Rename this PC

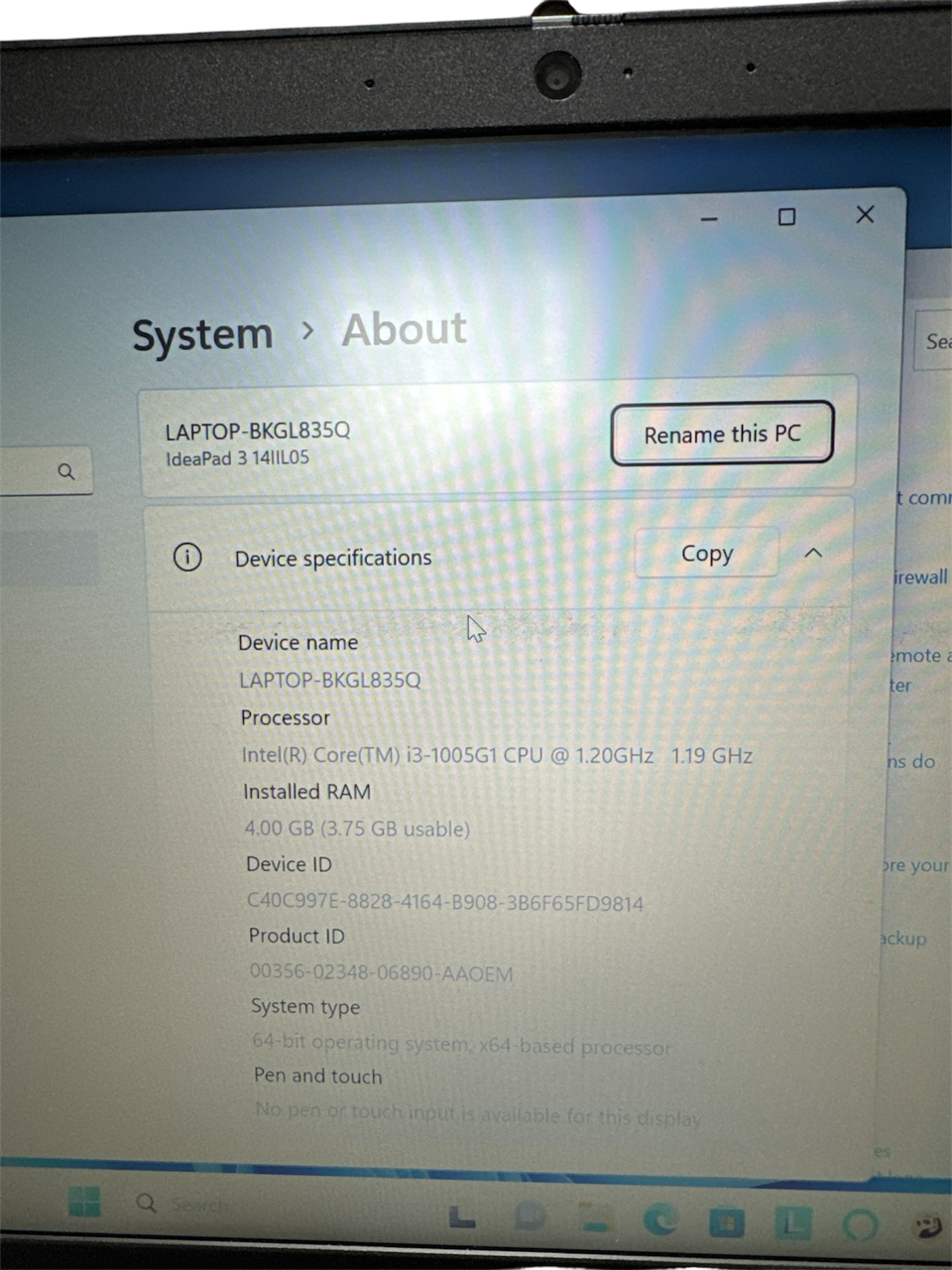(722, 434)
